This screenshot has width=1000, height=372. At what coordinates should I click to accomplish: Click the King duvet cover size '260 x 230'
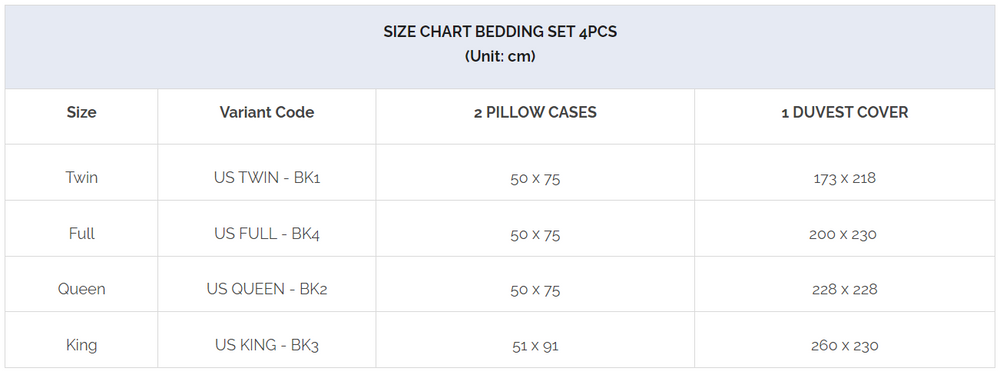845,346
